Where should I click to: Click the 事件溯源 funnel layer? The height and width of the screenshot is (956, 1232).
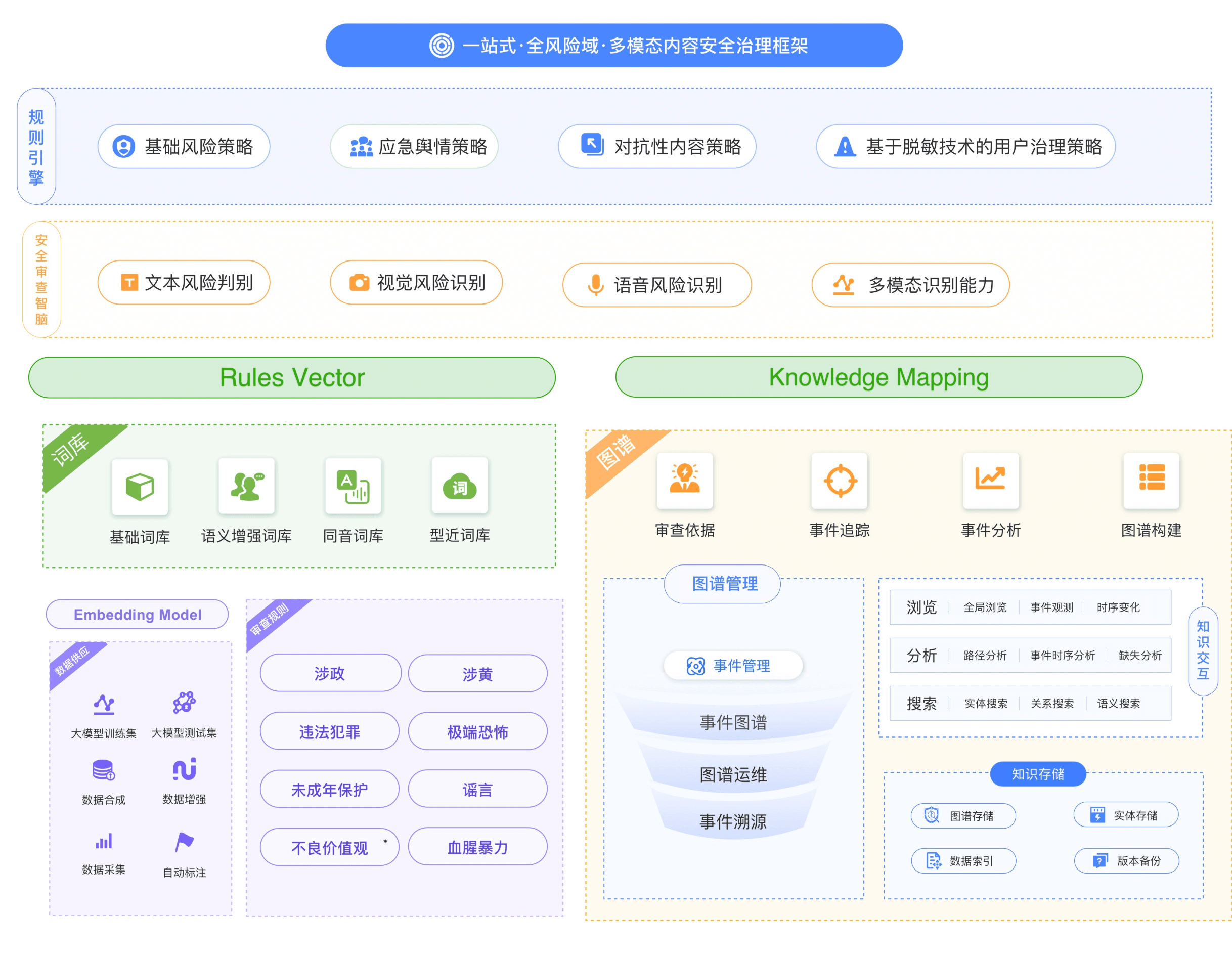(733, 821)
